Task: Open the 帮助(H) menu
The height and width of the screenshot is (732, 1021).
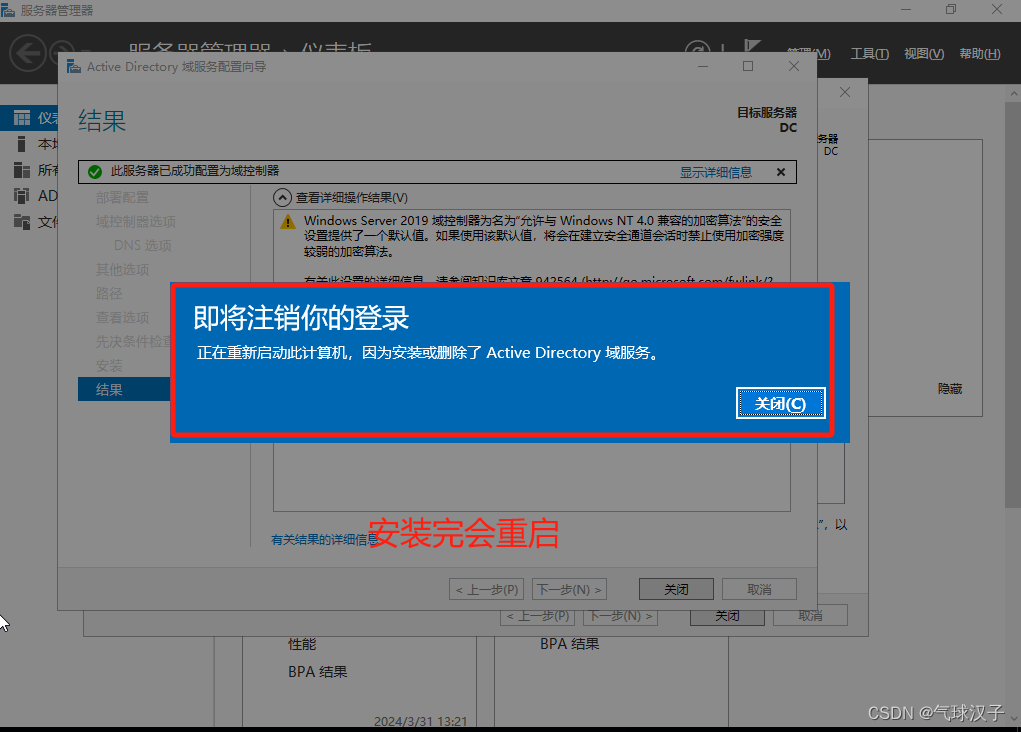Action: [x=979, y=53]
